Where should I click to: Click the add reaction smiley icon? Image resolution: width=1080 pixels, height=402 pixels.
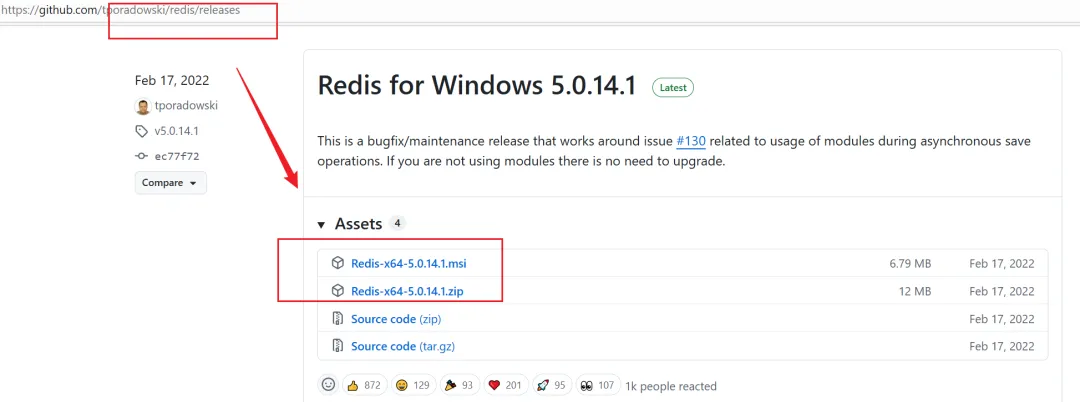click(x=328, y=385)
